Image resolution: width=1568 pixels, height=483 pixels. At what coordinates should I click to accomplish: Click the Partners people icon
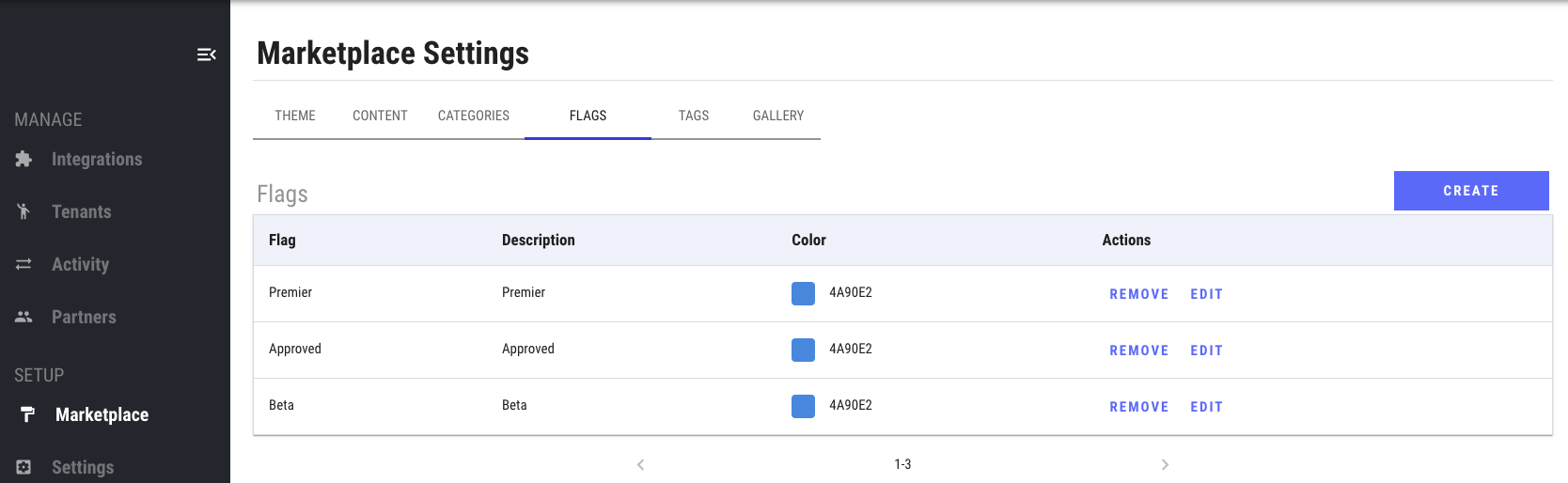pyautogui.click(x=24, y=317)
